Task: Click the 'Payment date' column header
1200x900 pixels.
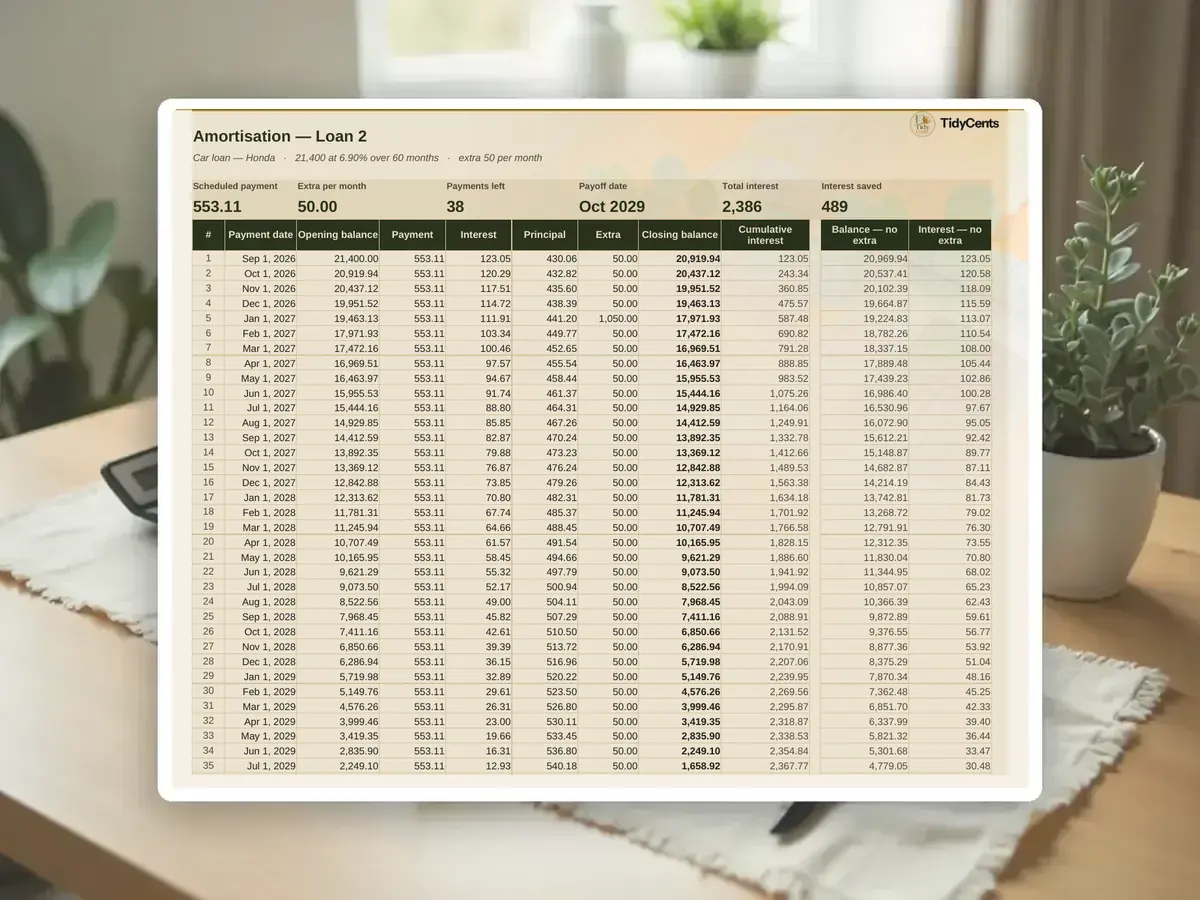Action: (x=260, y=235)
